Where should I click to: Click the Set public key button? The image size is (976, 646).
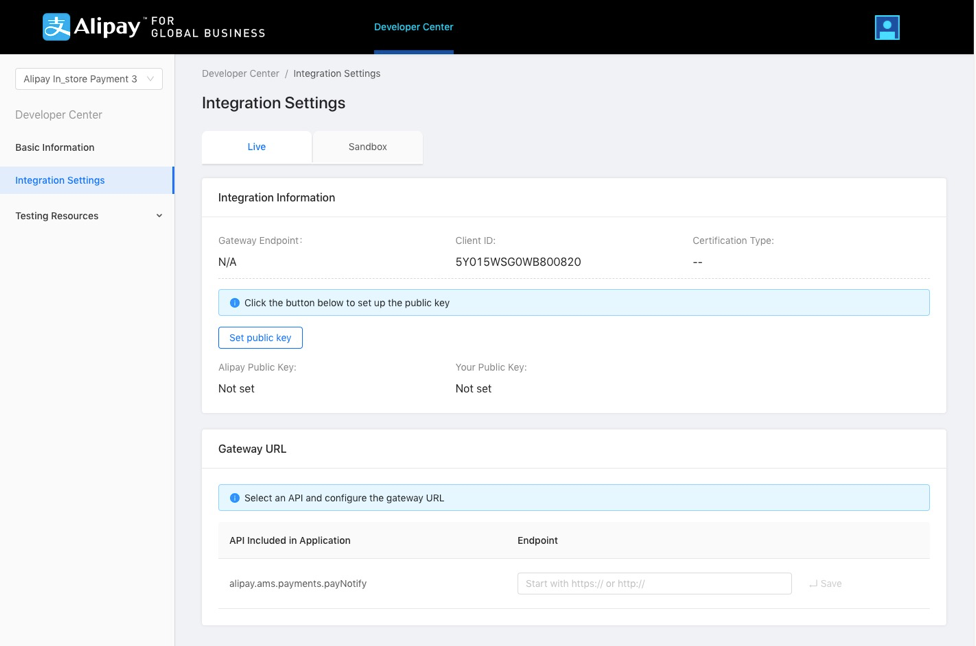coord(260,338)
